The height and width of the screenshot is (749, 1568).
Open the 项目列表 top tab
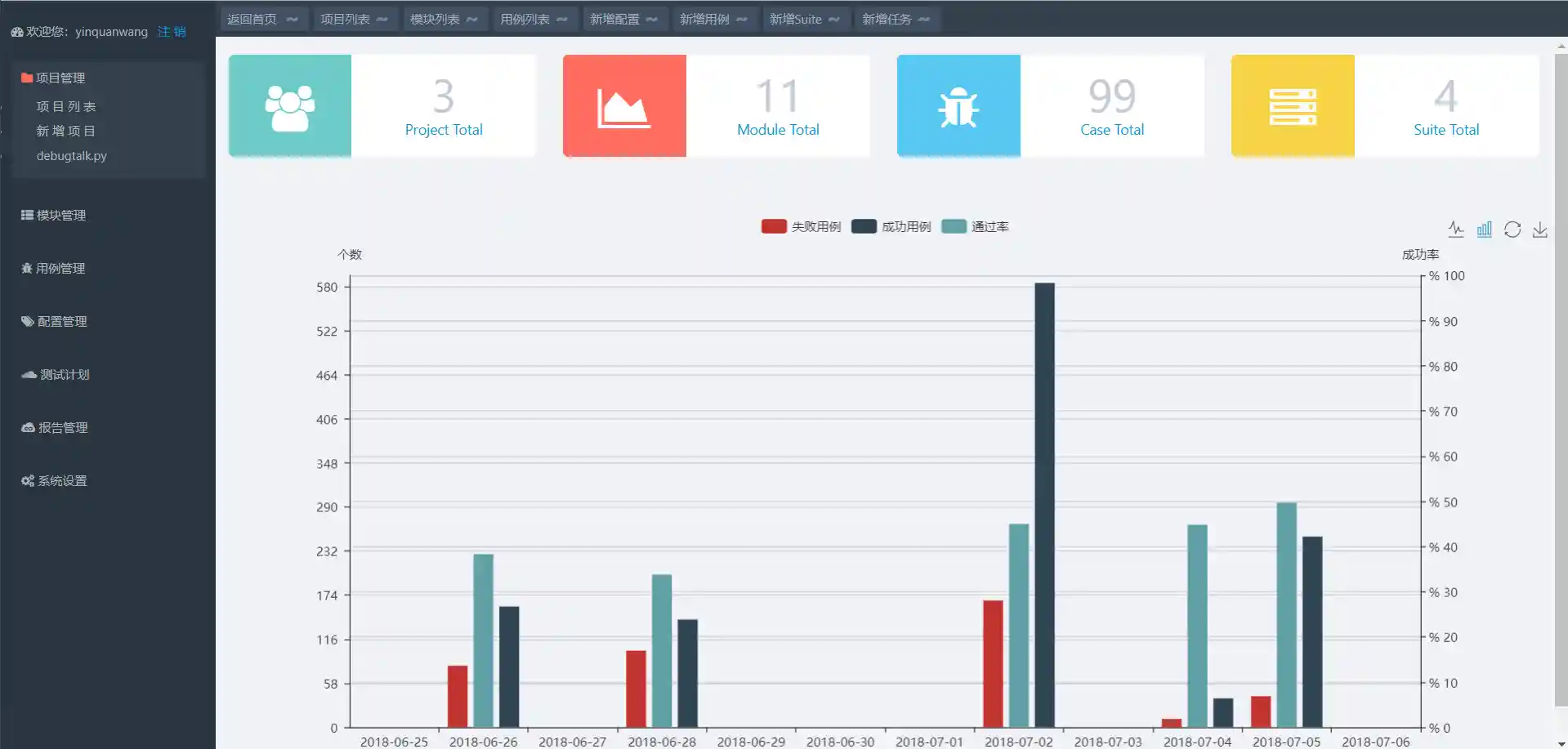[355, 19]
